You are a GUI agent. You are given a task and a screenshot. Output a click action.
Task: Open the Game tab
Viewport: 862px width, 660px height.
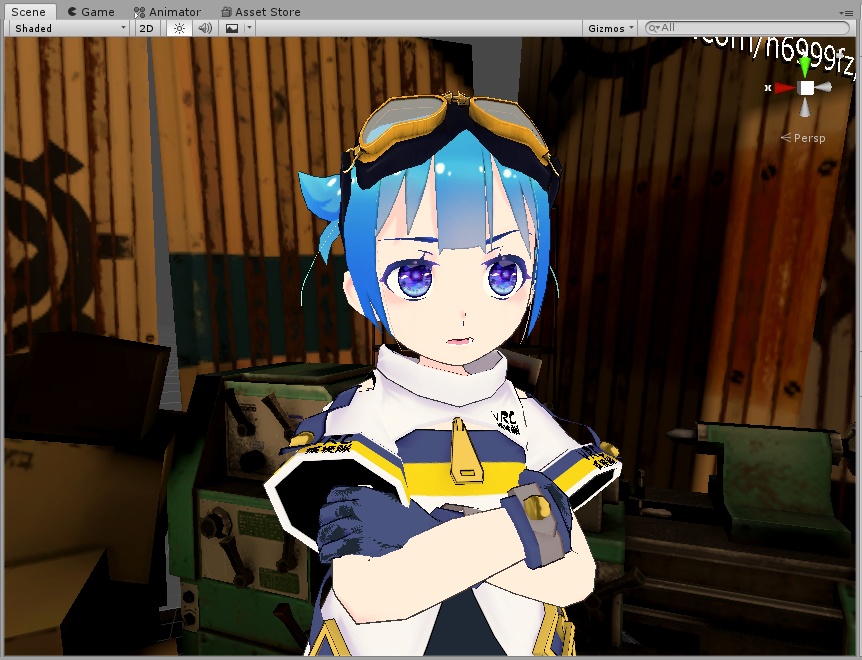(91, 12)
